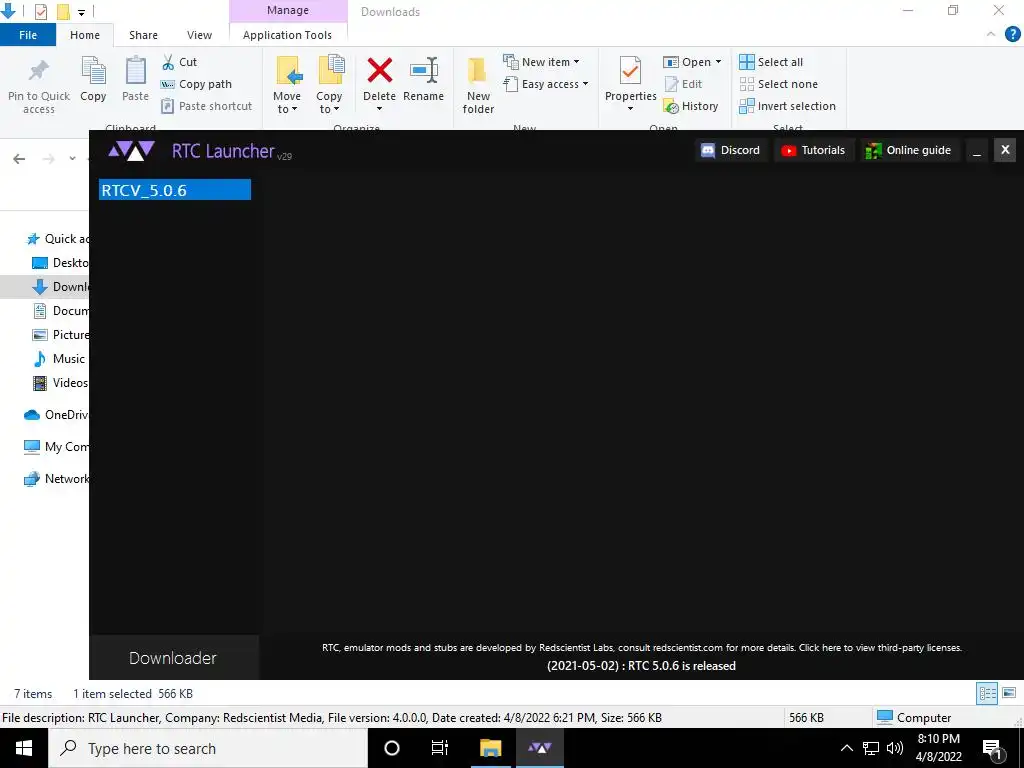The width and height of the screenshot is (1024, 768).
Task: Click Invert selection in ribbon
Action: (x=788, y=106)
